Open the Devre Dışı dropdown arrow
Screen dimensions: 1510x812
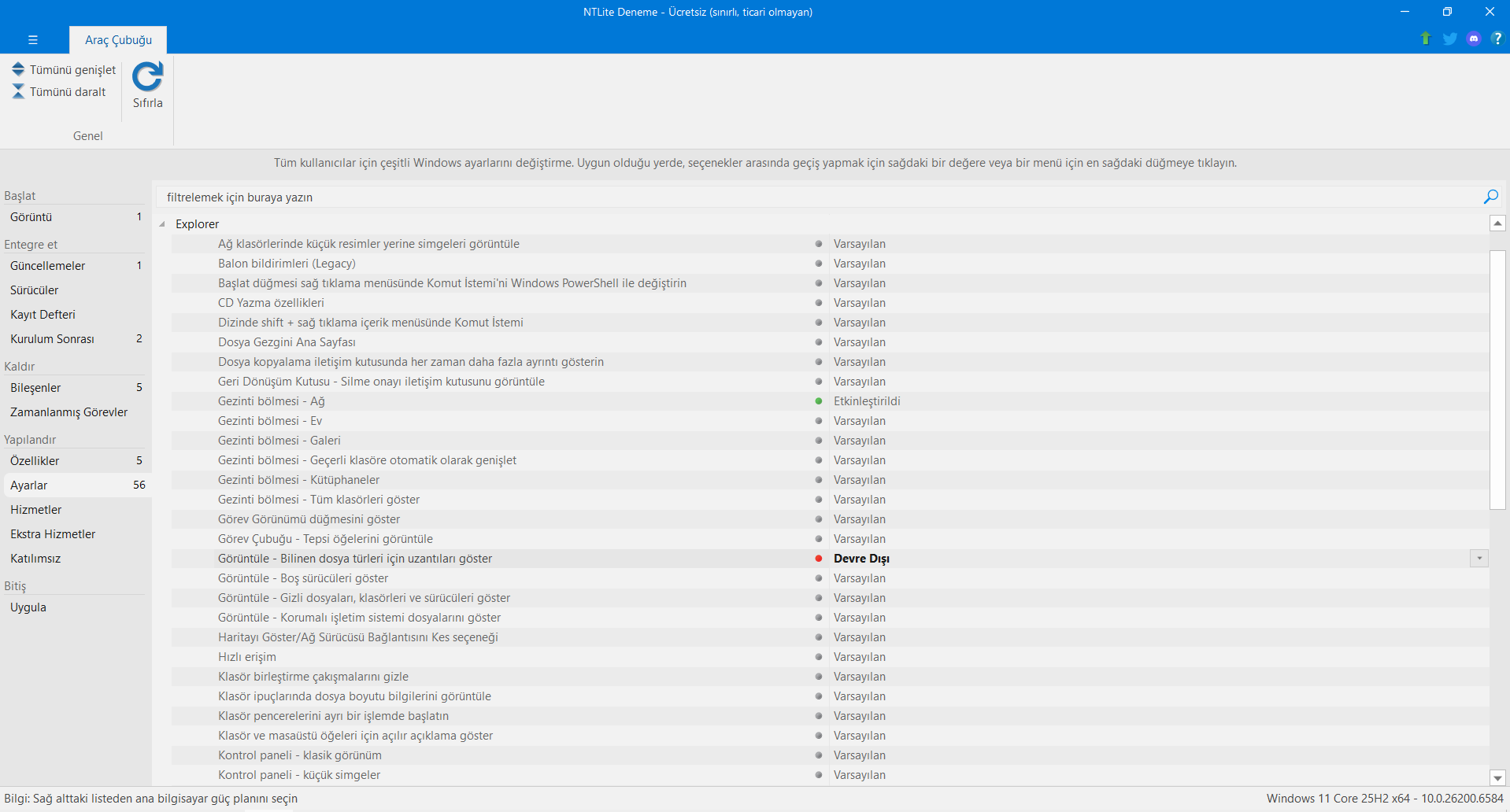[1479, 559]
